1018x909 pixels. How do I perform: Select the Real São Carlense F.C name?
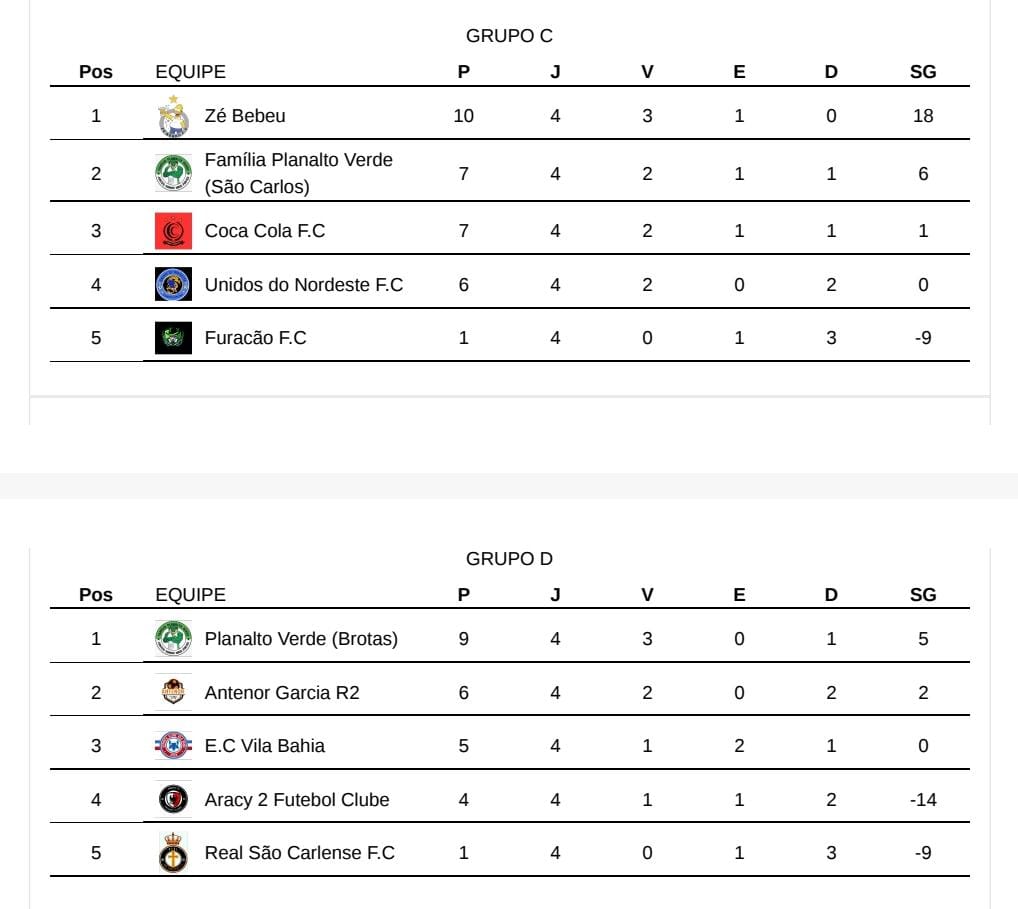[299, 853]
